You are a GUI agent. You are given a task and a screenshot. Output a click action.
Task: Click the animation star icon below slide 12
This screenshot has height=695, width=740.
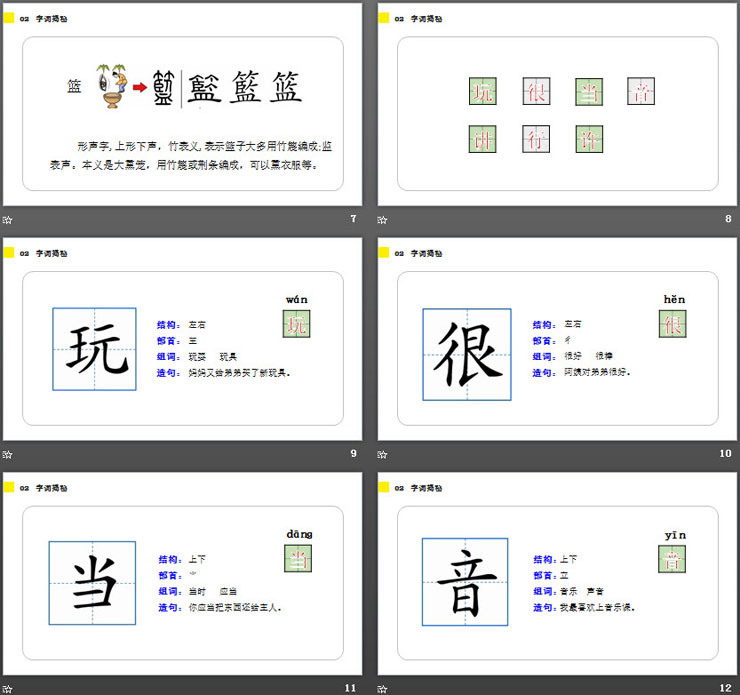pos(383,689)
